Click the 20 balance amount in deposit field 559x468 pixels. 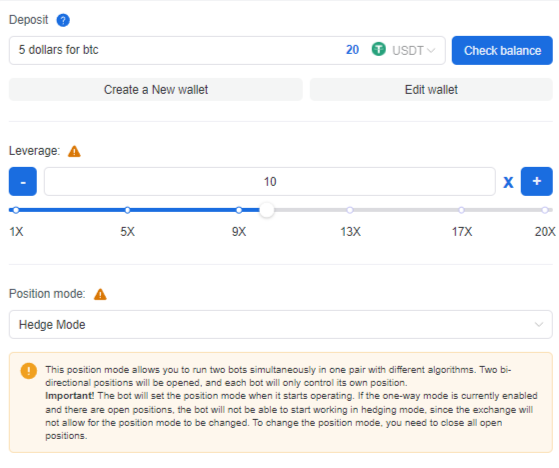click(352, 50)
